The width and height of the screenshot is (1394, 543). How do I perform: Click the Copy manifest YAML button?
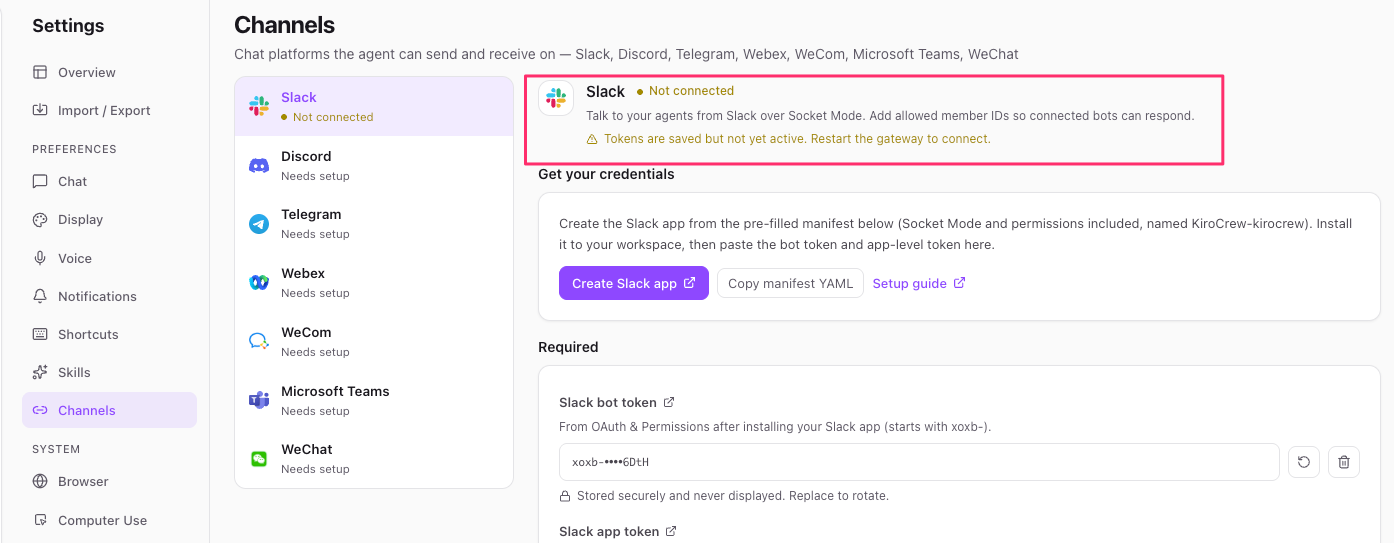tap(790, 283)
